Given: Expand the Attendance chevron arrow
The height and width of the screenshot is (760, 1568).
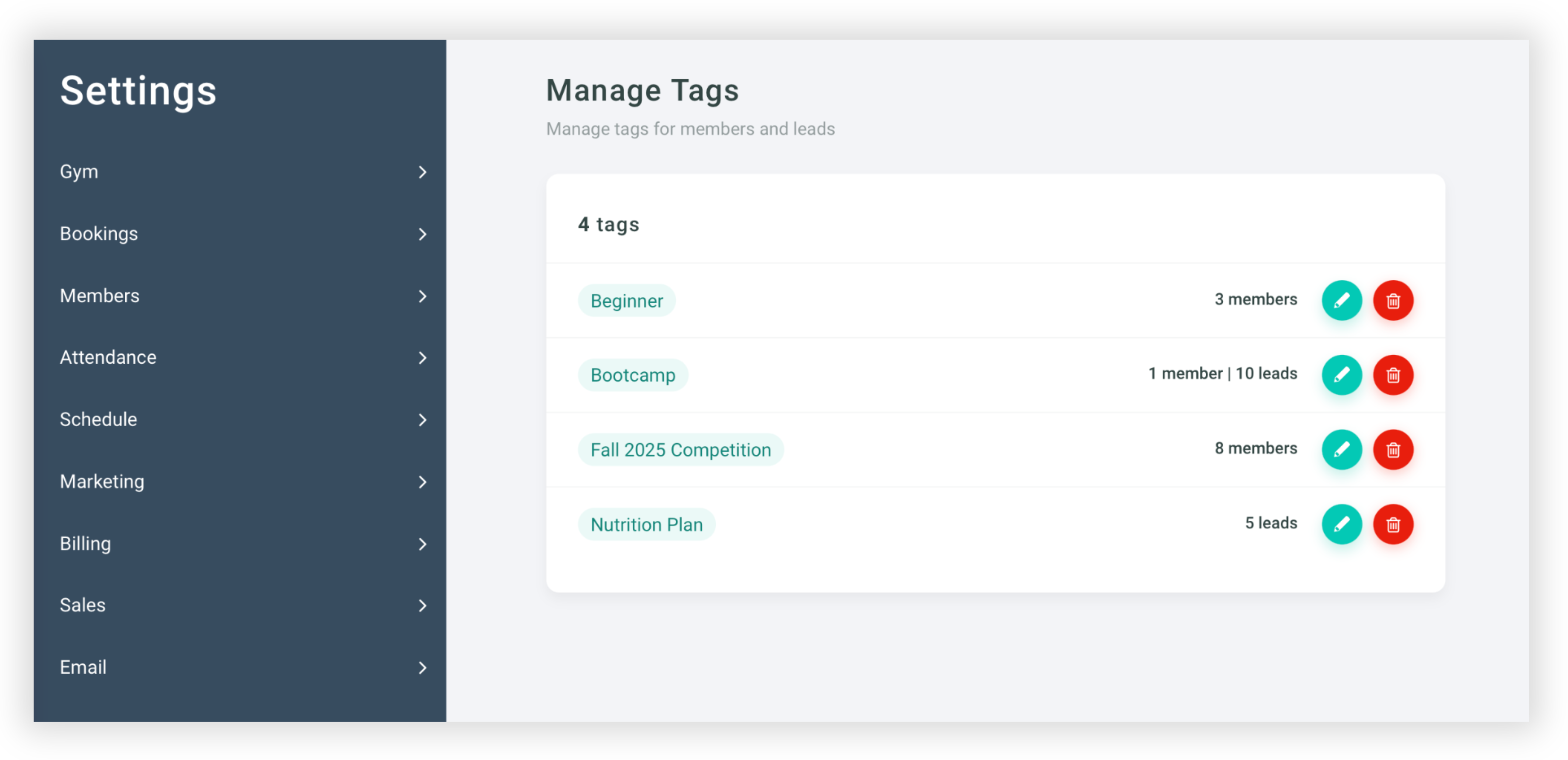Looking at the screenshot, I should pos(422,358).
